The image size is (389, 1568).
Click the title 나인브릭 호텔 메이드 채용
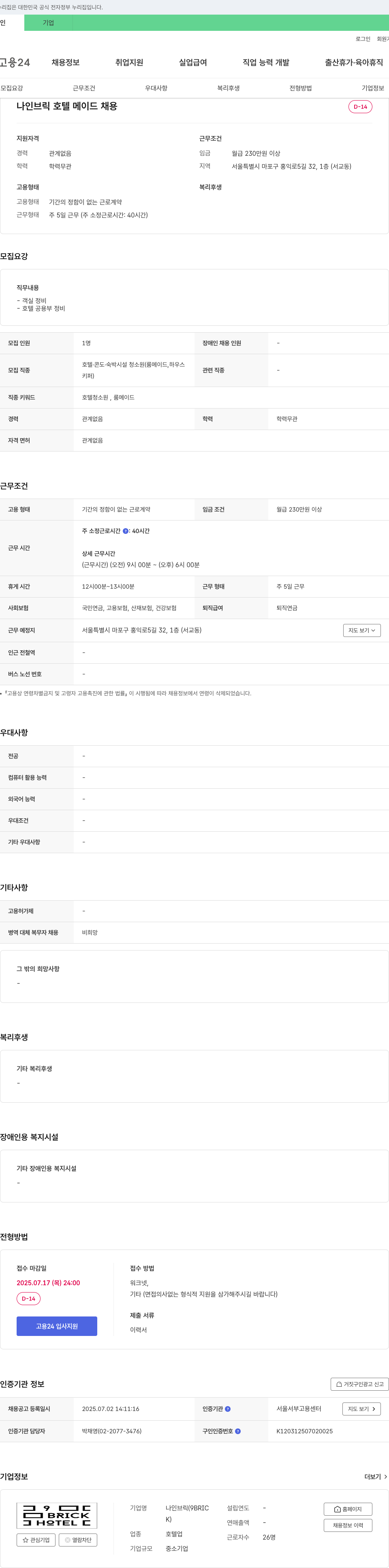(x=67, y=106)
